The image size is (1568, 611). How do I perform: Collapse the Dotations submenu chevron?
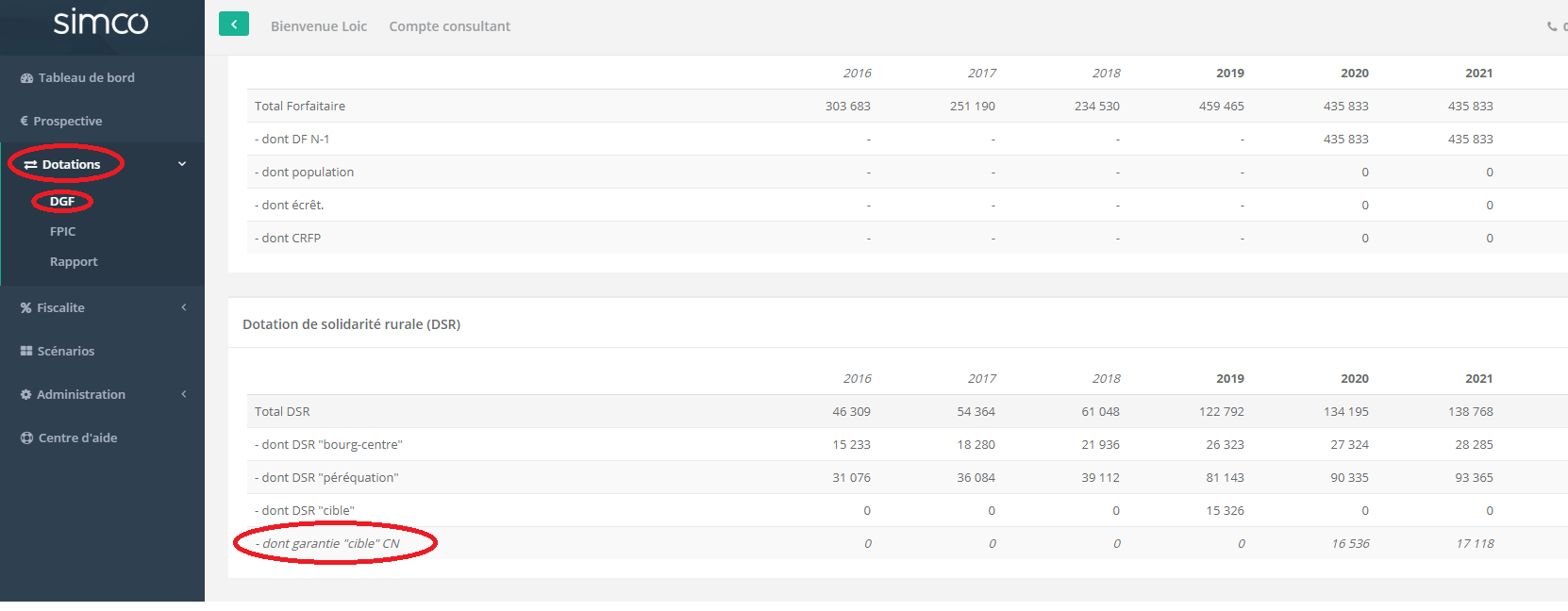point(182,164)
